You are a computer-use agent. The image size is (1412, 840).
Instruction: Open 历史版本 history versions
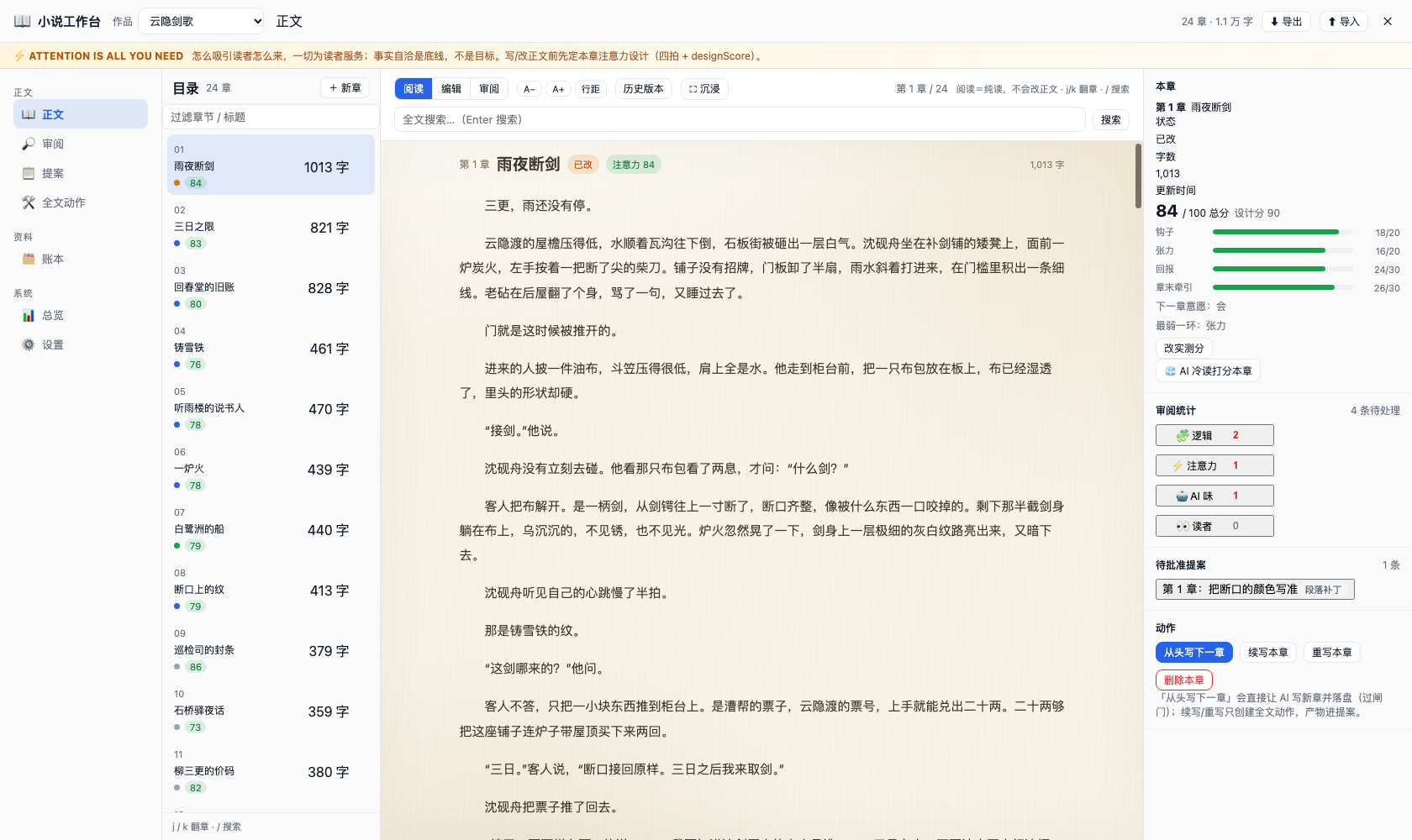(x=643, y=89)
